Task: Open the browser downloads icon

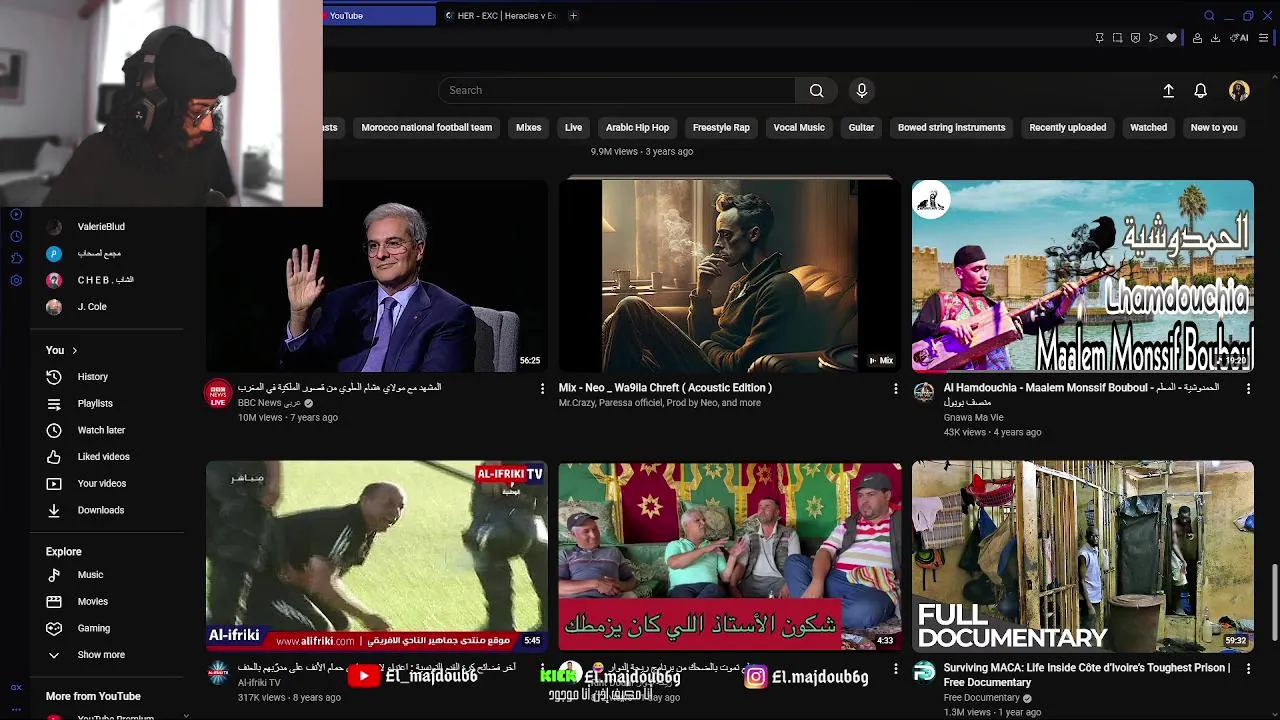Action: 1215,38
